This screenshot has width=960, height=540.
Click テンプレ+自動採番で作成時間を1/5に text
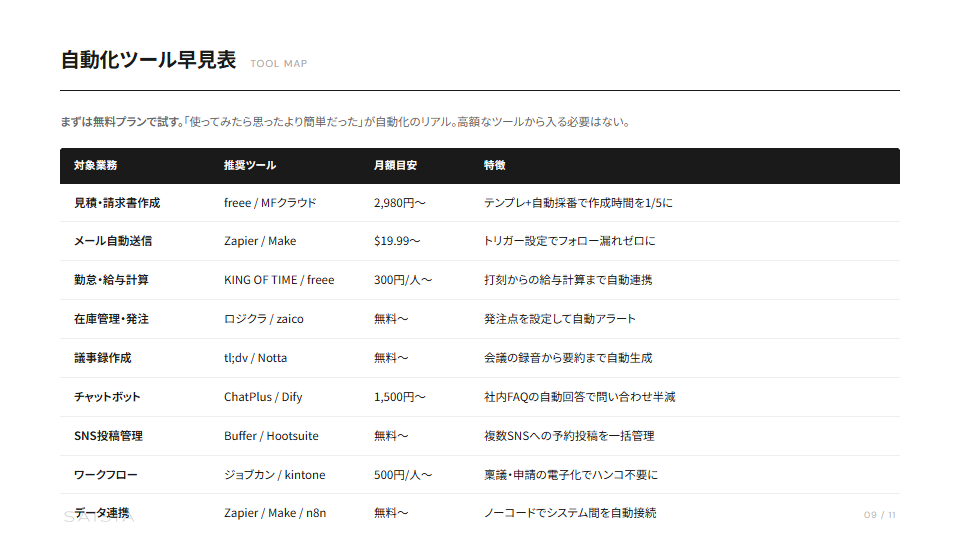click(x=578, y=203)
